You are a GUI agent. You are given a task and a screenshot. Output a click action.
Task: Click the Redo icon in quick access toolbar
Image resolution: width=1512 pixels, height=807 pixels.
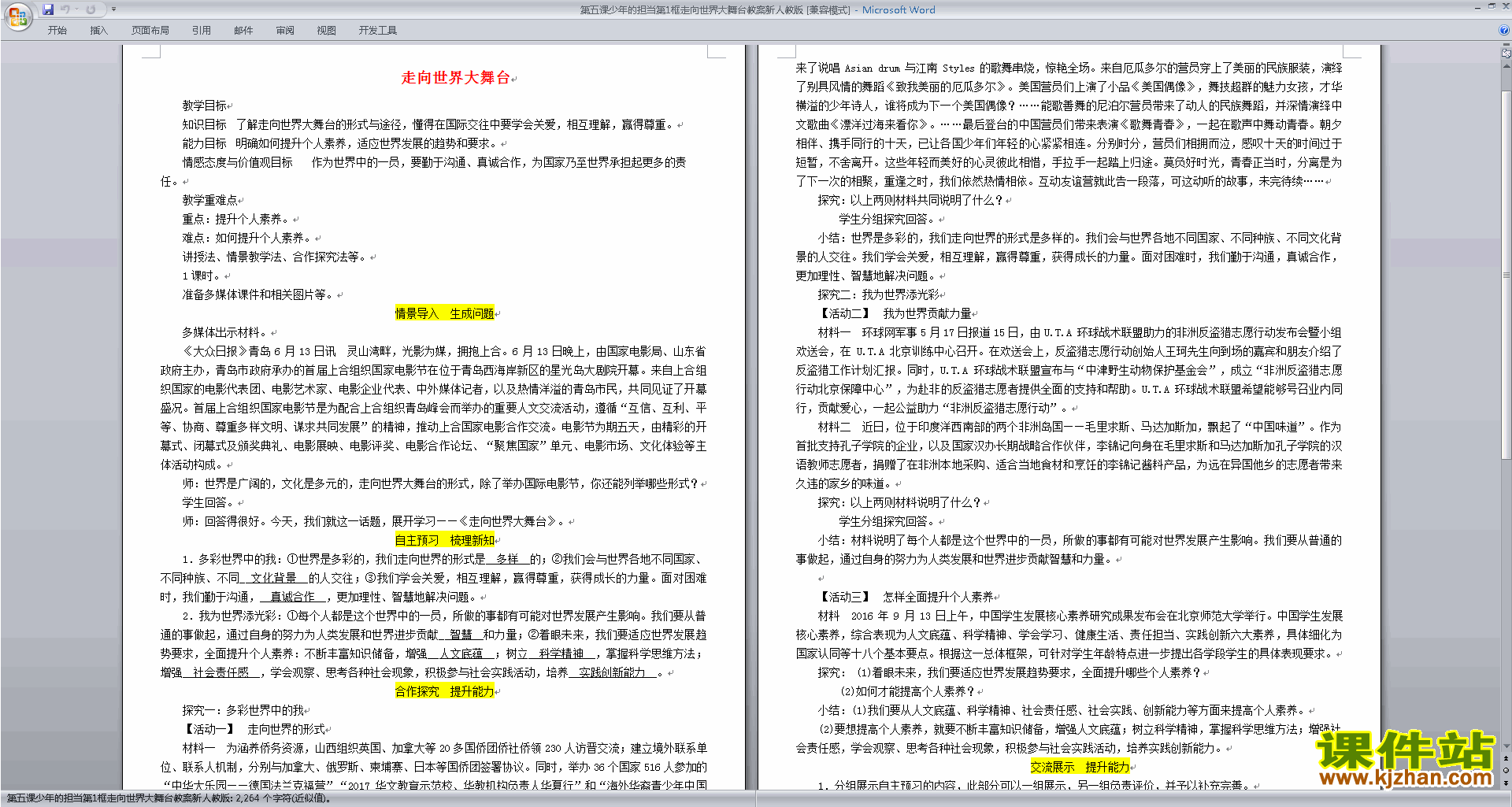91,9
